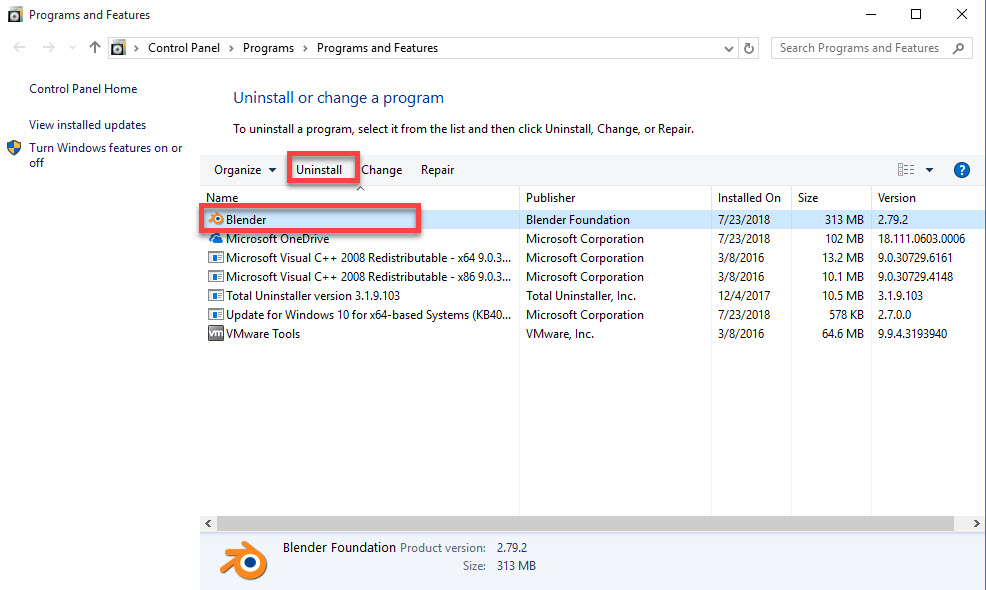Open the address bar history dropdown
The image size is (986, 590).
coord(728,48)
